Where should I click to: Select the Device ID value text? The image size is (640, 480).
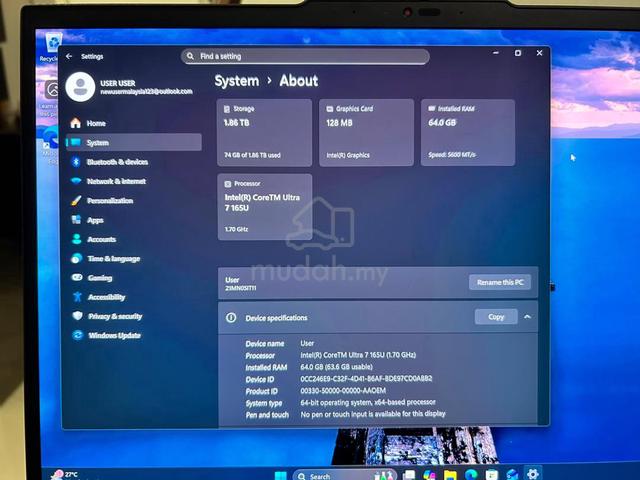366,378
